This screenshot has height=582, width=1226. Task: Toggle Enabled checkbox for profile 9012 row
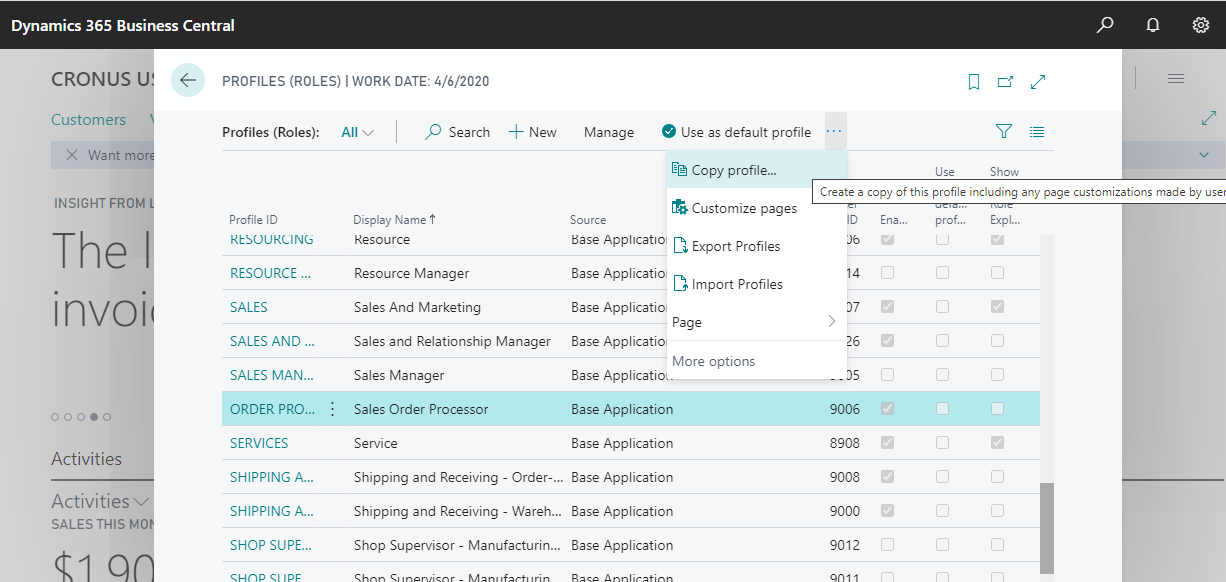click(x=888, y=545)
